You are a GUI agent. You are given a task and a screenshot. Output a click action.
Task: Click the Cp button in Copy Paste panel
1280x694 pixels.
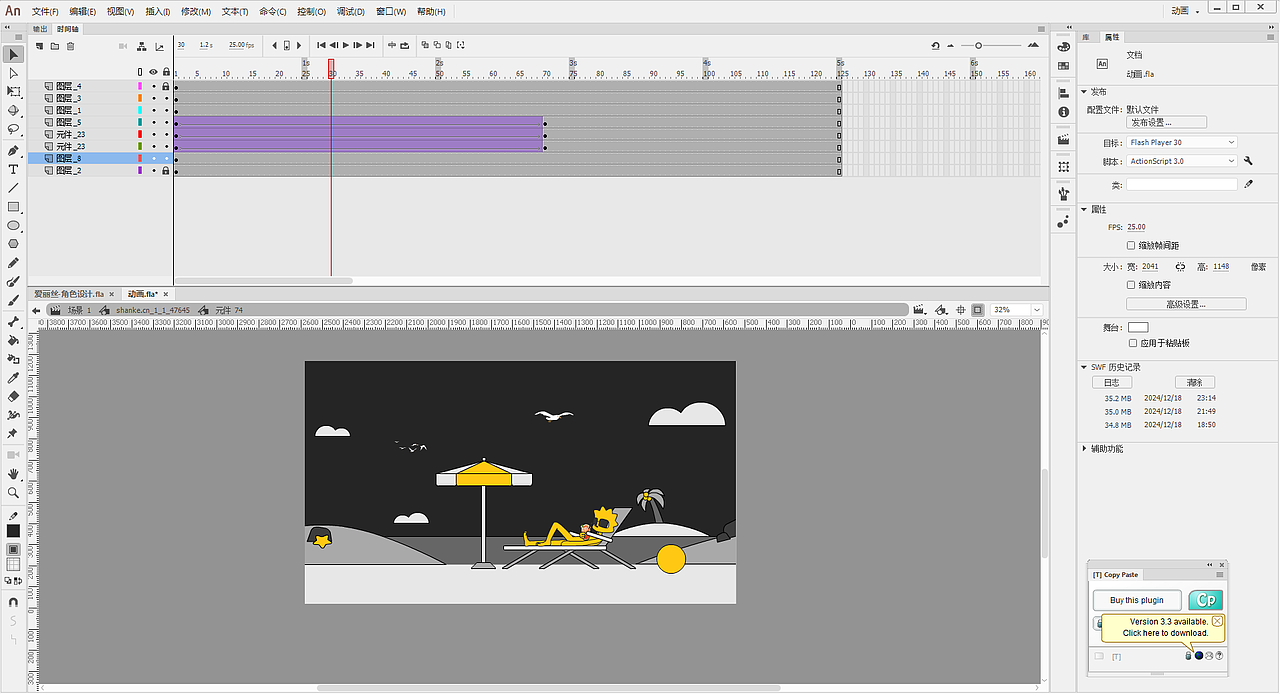(x=1206, y=600)
